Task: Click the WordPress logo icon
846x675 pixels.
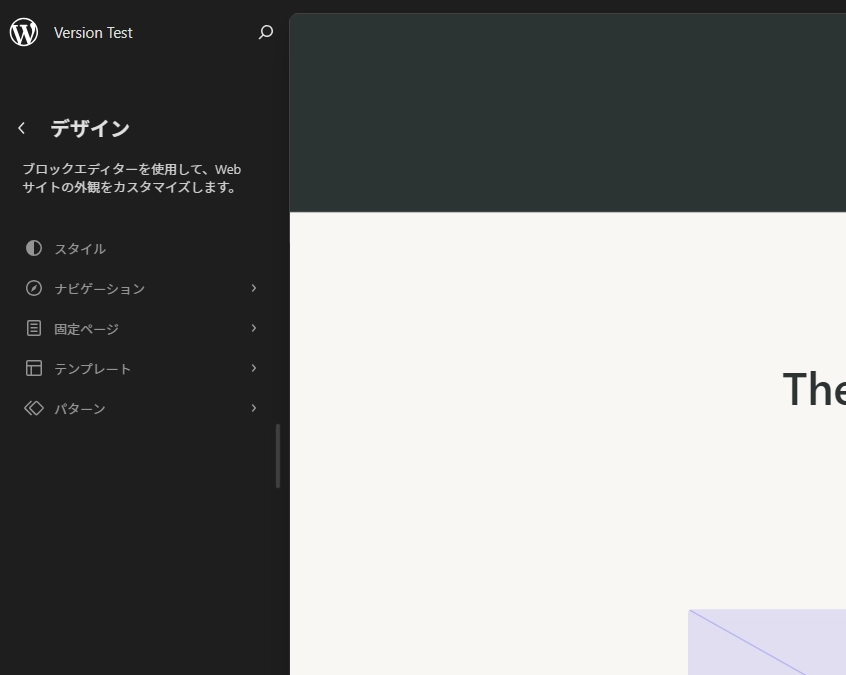Action: [24, 32]
